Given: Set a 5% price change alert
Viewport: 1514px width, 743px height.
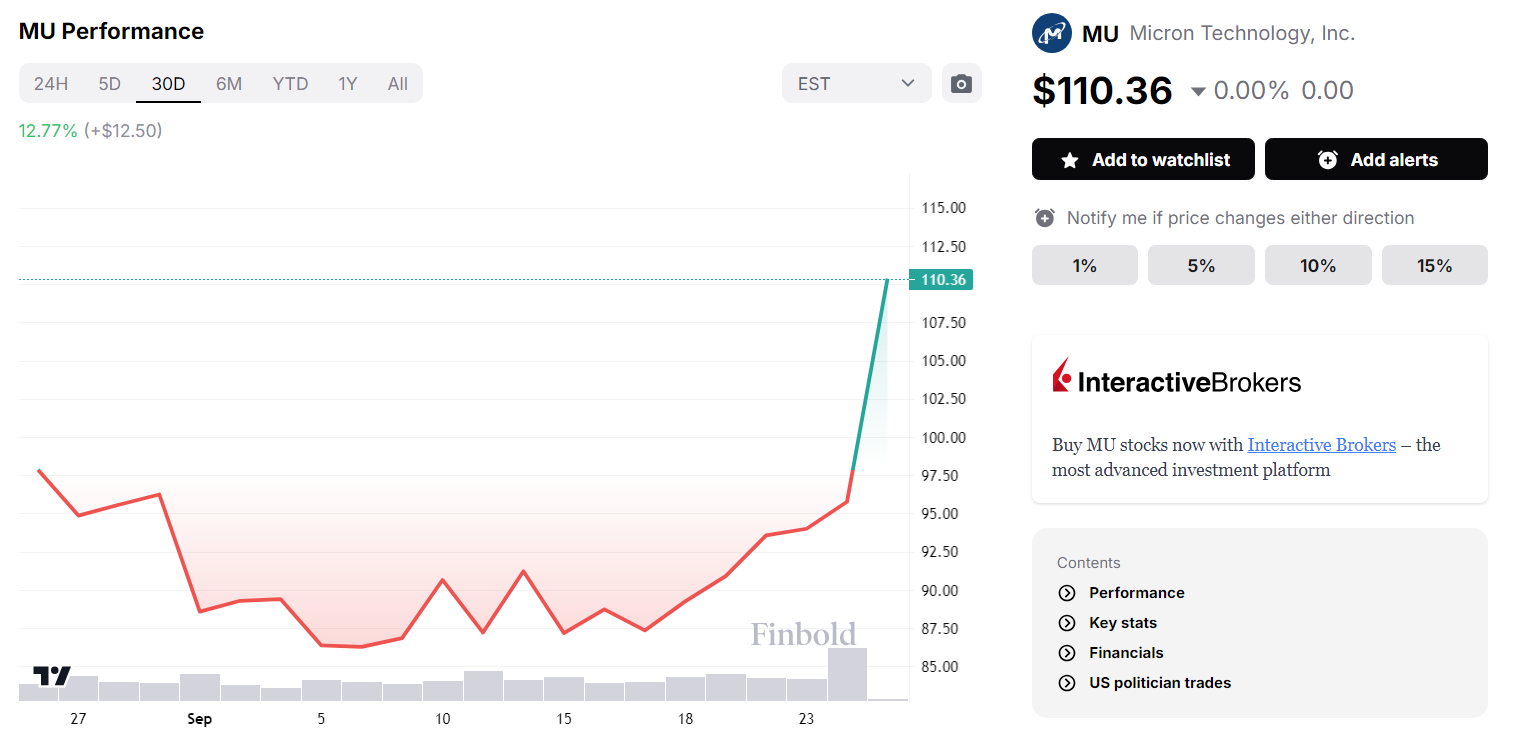Looking at the screenshot, I should coord(1201,265).
